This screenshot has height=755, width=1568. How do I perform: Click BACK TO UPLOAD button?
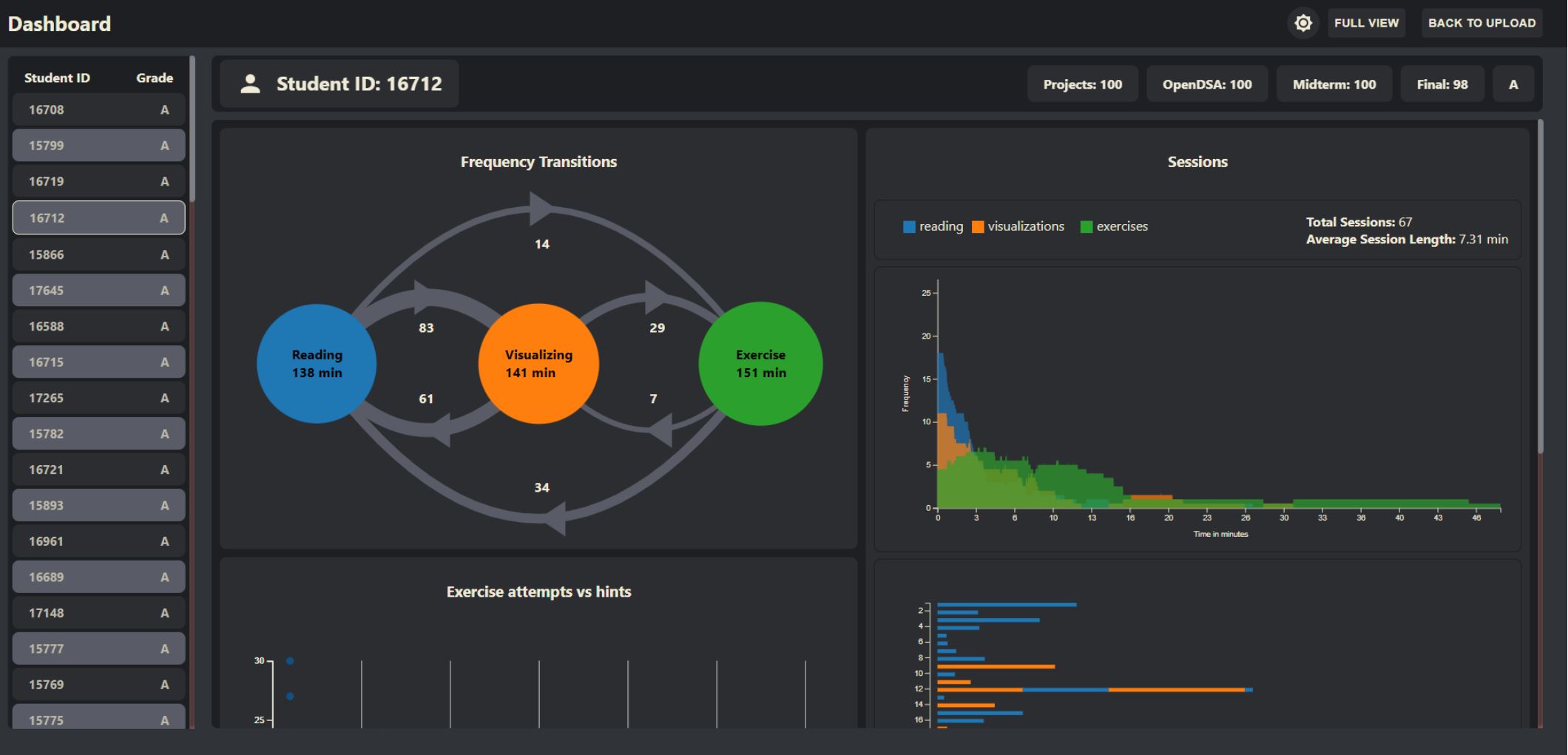click(1481, 23)
